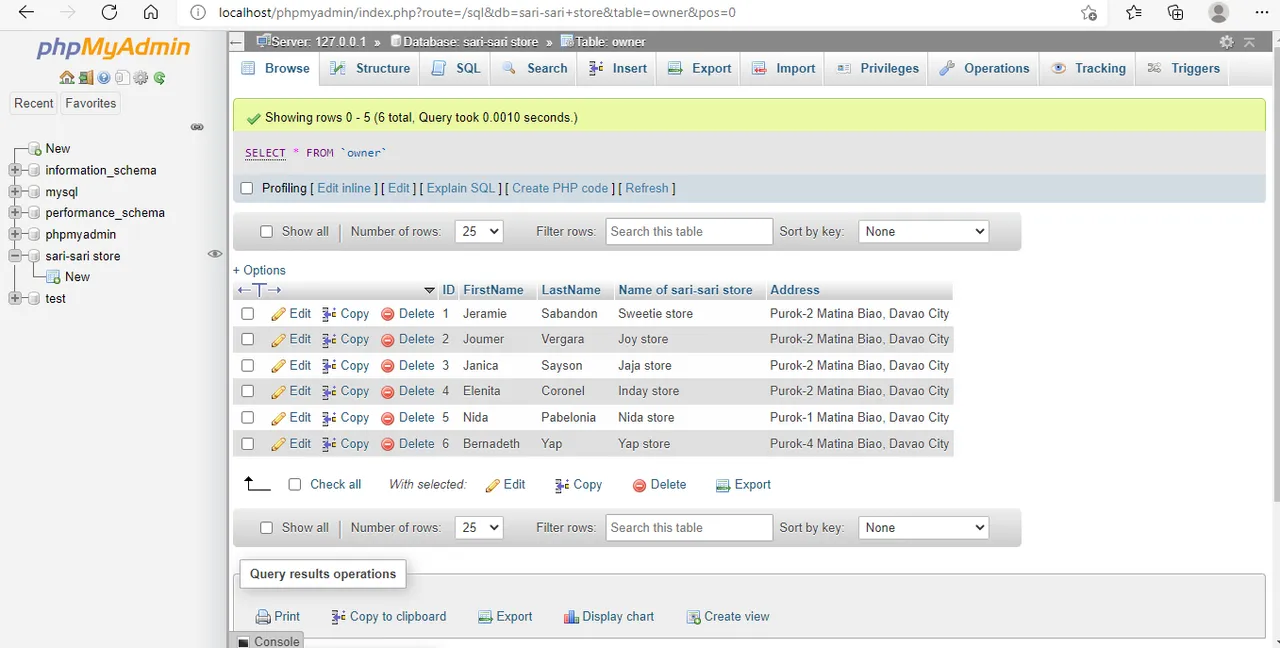Screen dimensions: 1280x648
Task: Open upper Number of rows dropdown
Action: click(x=479, y=231)
